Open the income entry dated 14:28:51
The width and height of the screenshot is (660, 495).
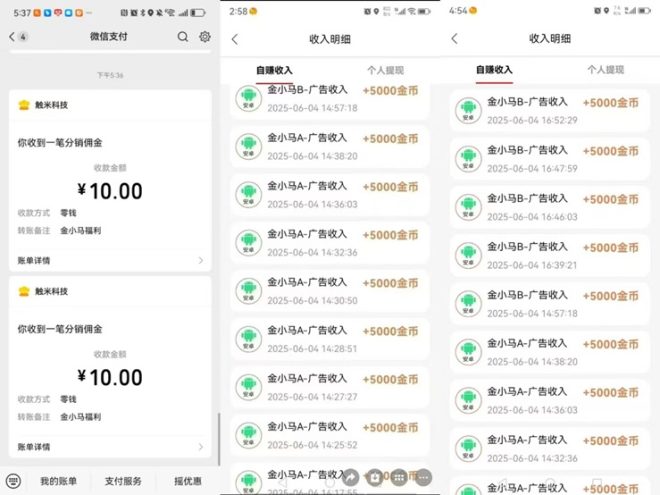[x=329, y=339]
